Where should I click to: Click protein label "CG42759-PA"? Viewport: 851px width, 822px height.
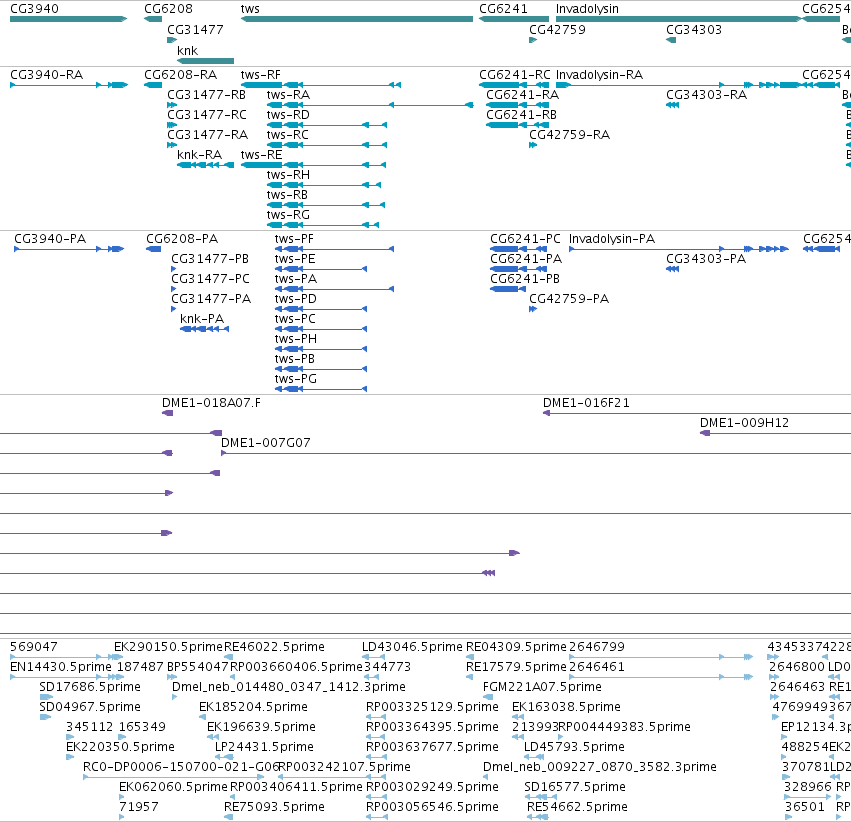coord(569,299)
